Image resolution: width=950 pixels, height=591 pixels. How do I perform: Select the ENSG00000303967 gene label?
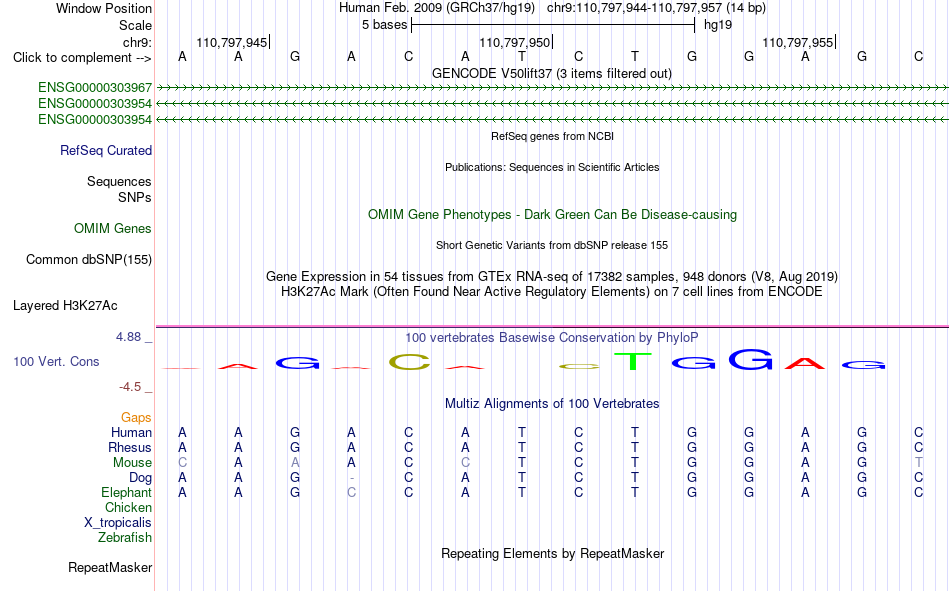tap(95, 88)
